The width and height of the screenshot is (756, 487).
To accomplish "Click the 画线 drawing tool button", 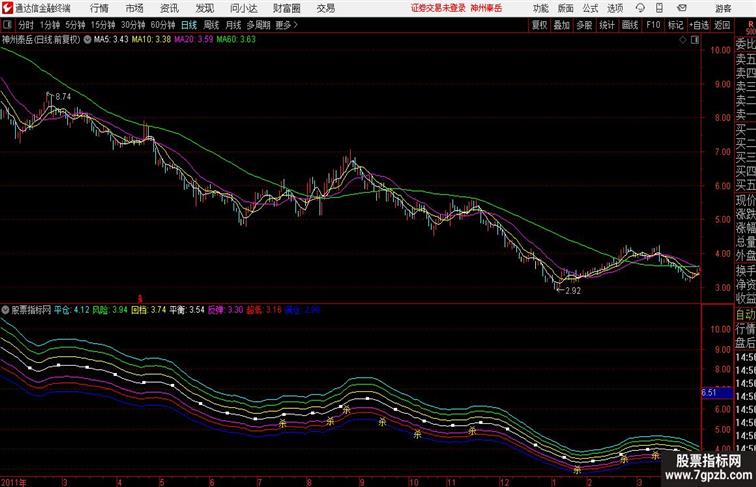I will pyautogui.click(x=630, y=25).
